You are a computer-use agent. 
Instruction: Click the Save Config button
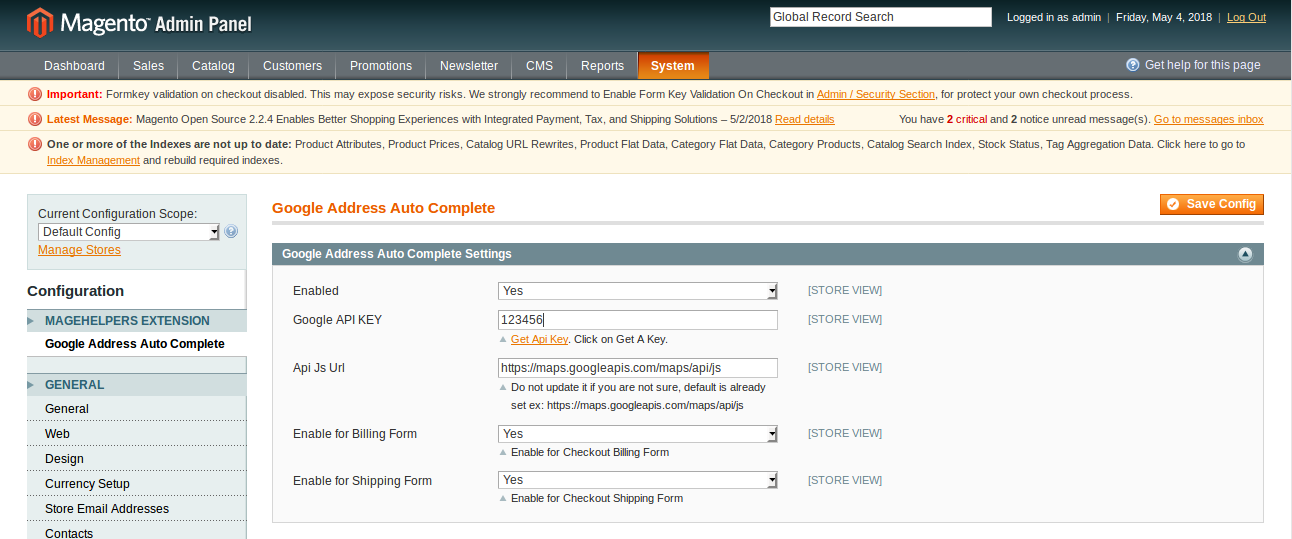coord(1211,204)
